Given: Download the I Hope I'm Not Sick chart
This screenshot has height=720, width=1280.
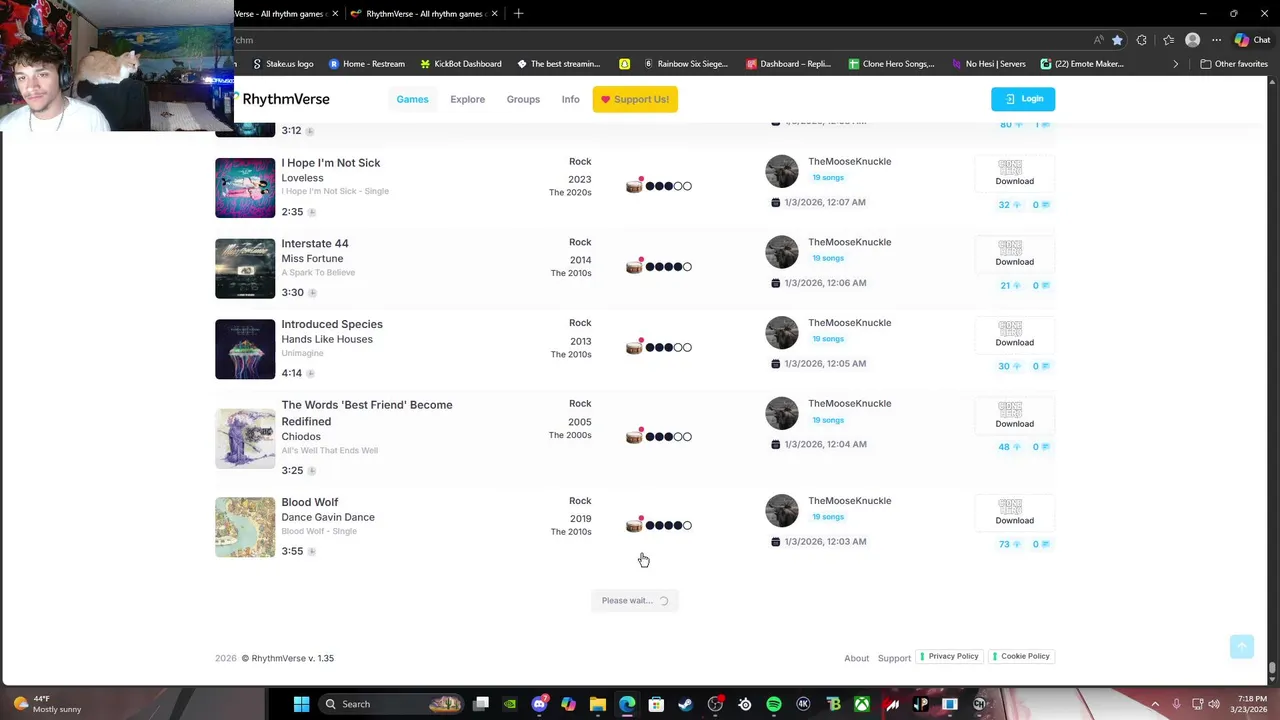Looking at the screenshot, I should point(1014,173).
